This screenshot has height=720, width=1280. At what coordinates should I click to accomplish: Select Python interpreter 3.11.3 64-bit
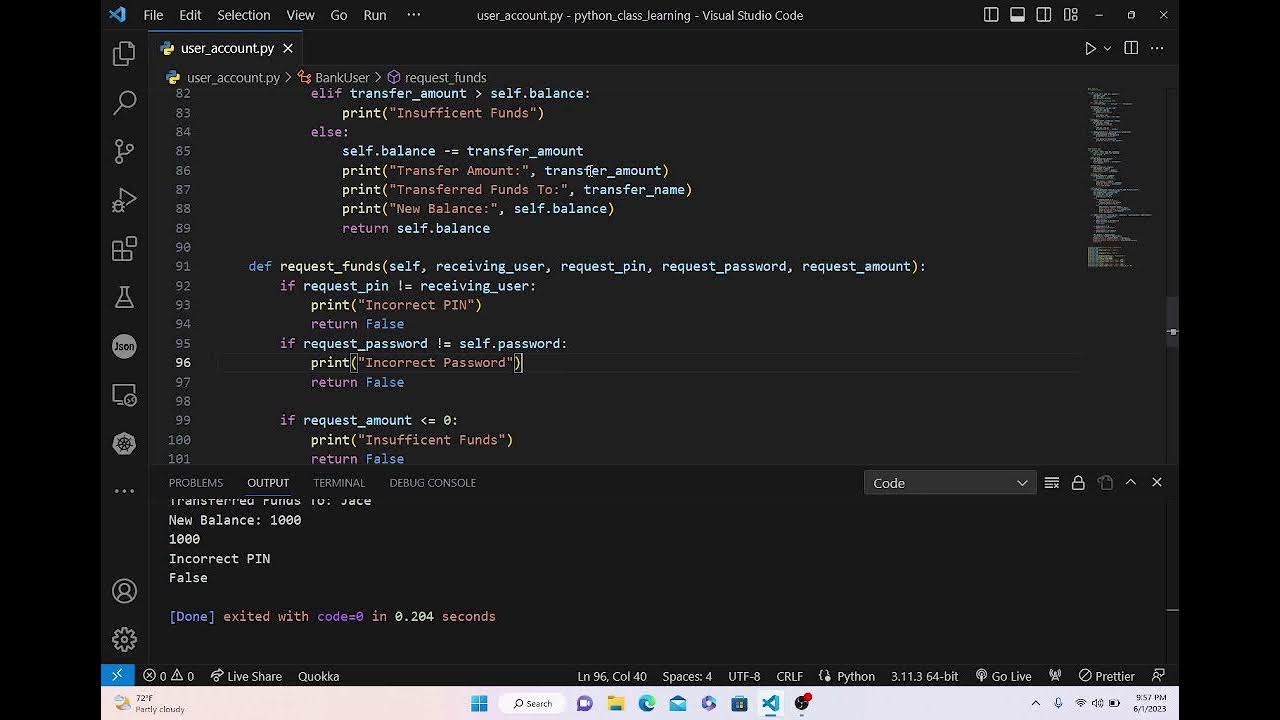[x=924, y=676]
